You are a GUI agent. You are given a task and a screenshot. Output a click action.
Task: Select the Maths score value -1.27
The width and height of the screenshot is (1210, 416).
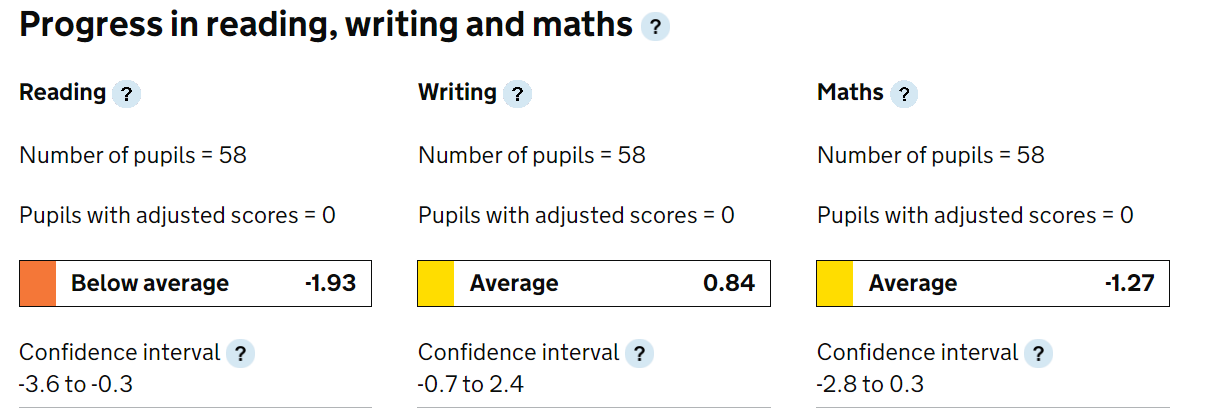click(1129, 284)
